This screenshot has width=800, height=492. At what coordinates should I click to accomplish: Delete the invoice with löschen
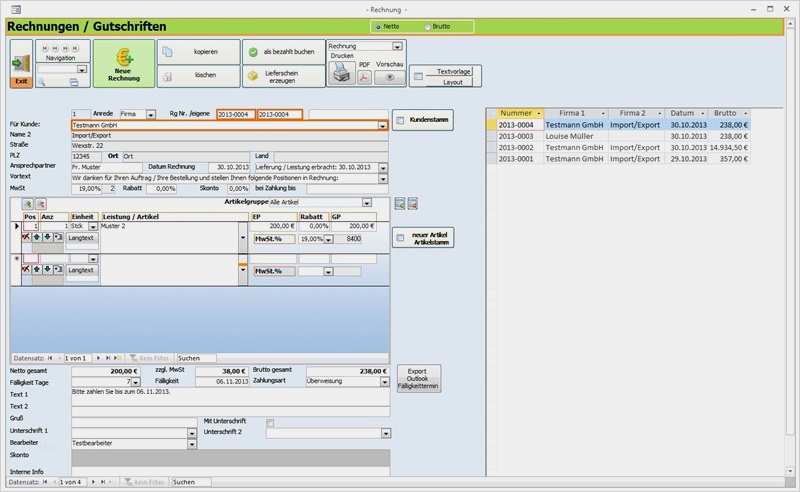pos(198,76)
